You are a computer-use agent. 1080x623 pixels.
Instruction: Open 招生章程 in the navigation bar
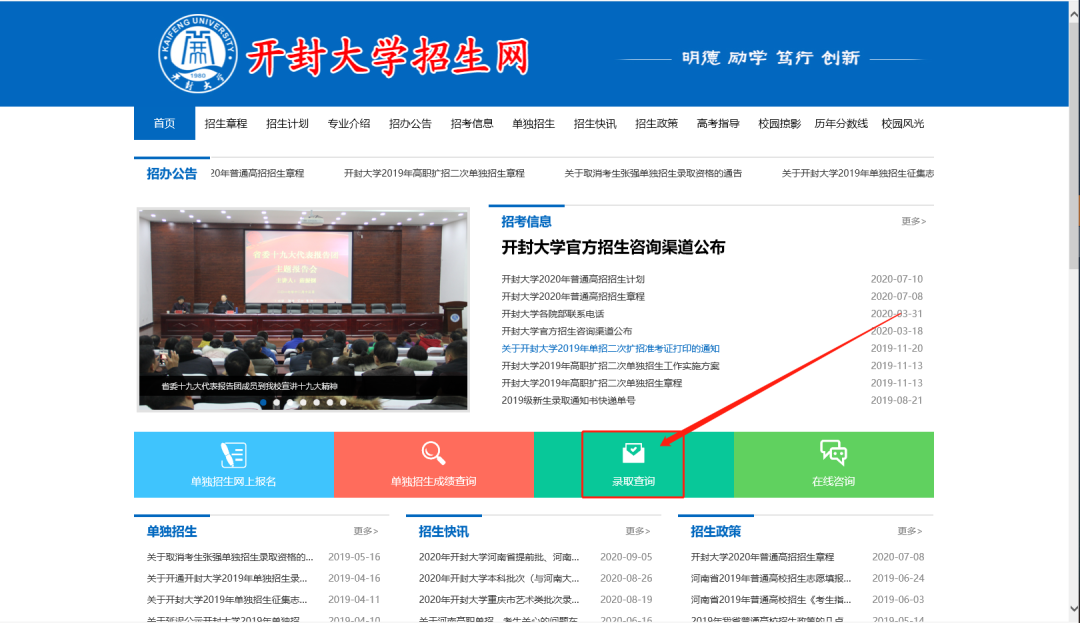tap(226, 124)
